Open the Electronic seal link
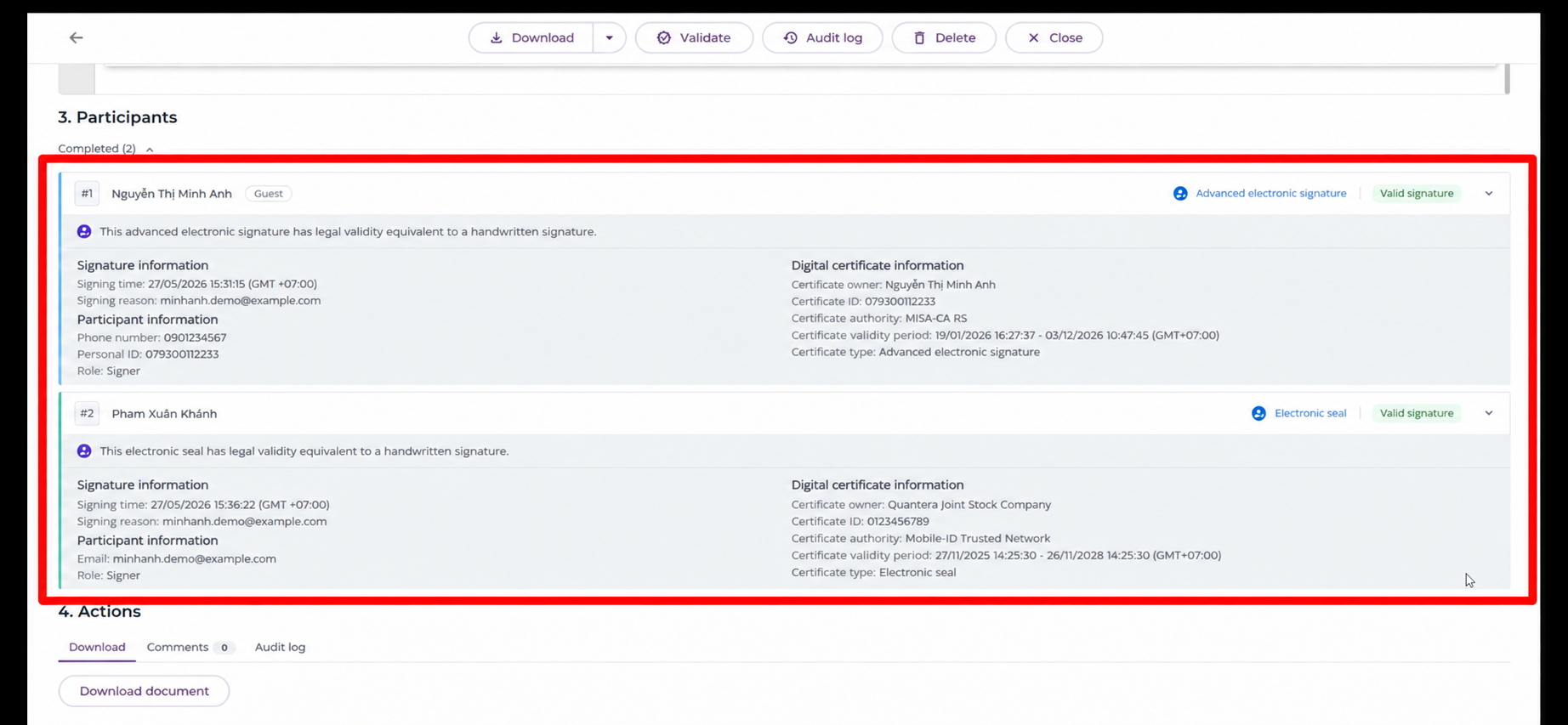 pos(1310,413)
